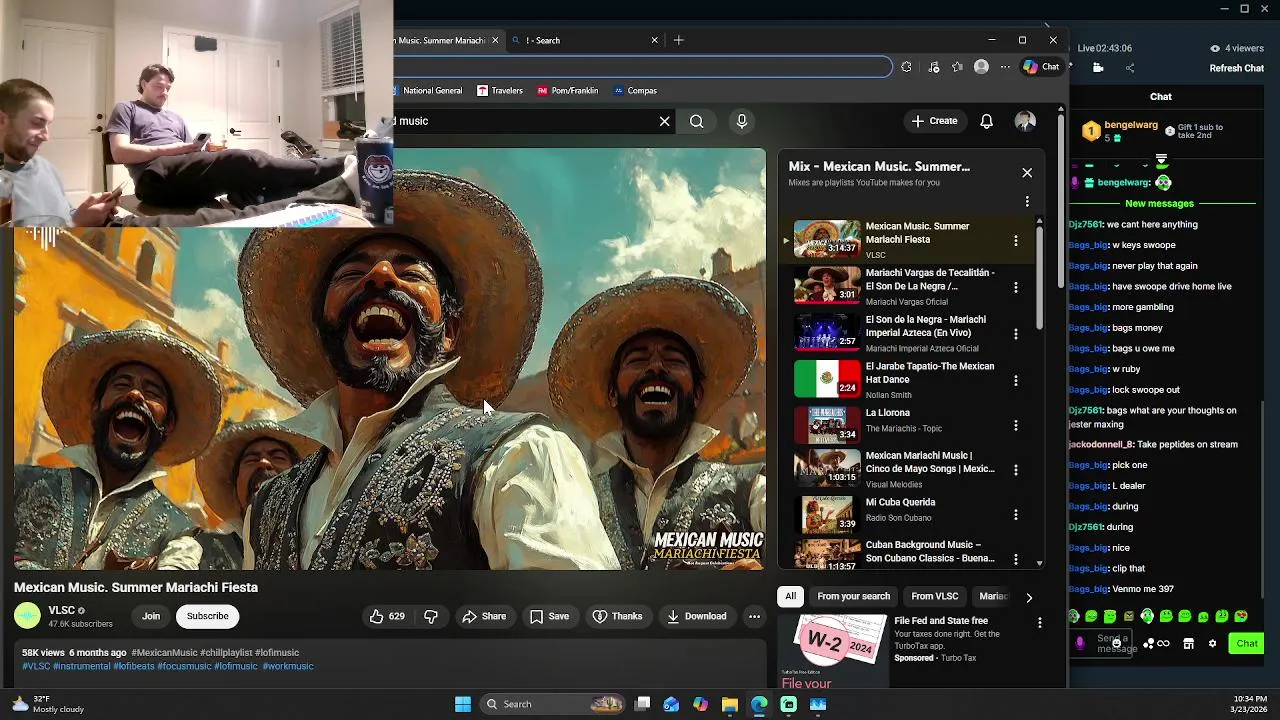Open chat settings gear icon
Screen dimensions: 1280x720
1212,644
